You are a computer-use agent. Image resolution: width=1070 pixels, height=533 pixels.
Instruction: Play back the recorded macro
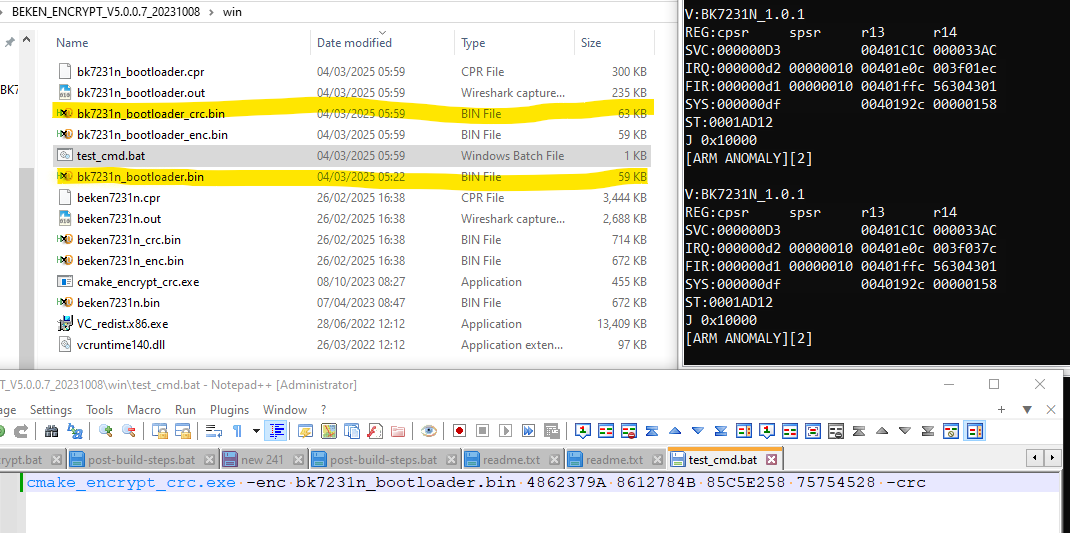coord(506,431)
